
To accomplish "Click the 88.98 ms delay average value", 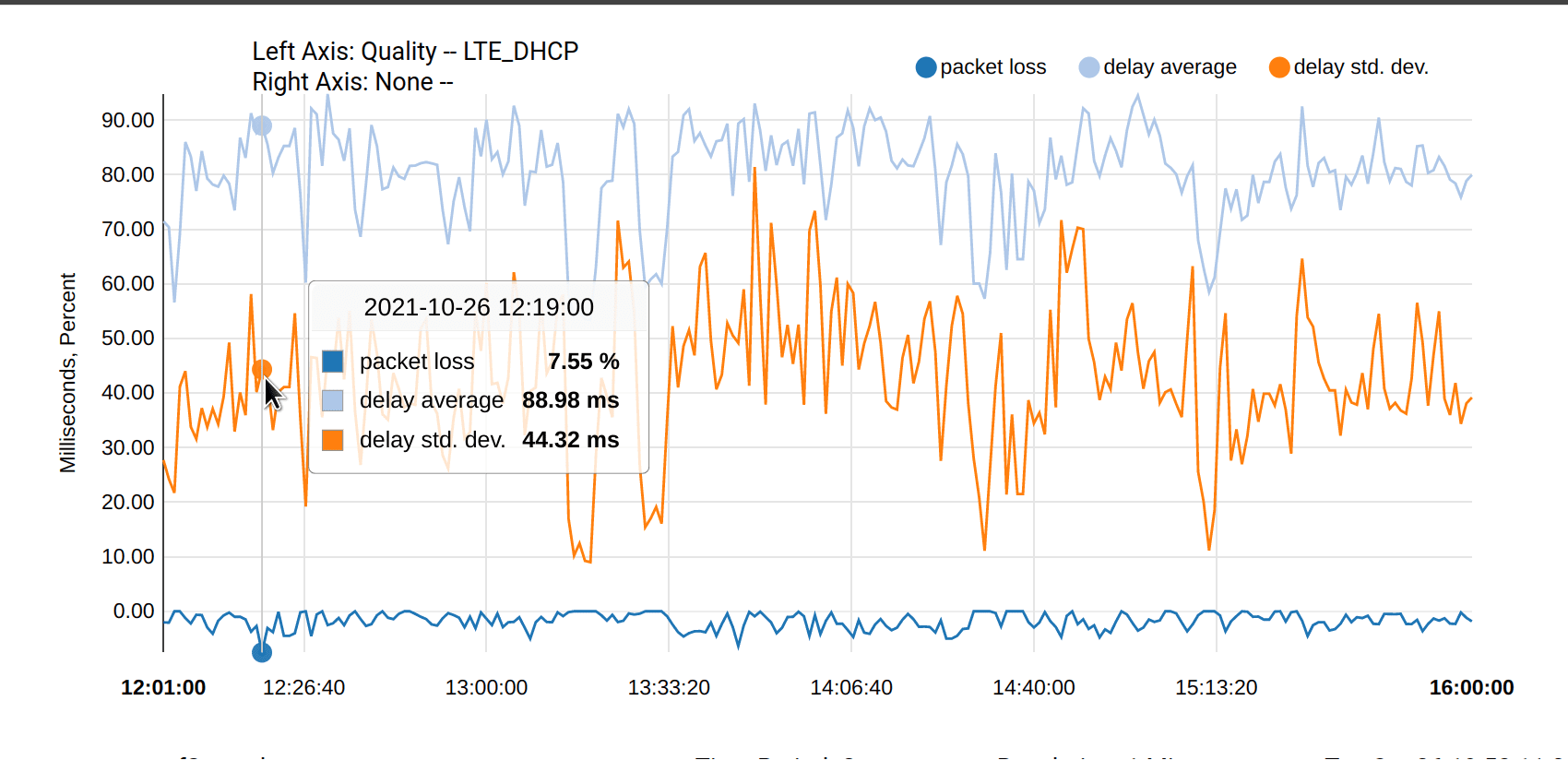I will point(571,400).
